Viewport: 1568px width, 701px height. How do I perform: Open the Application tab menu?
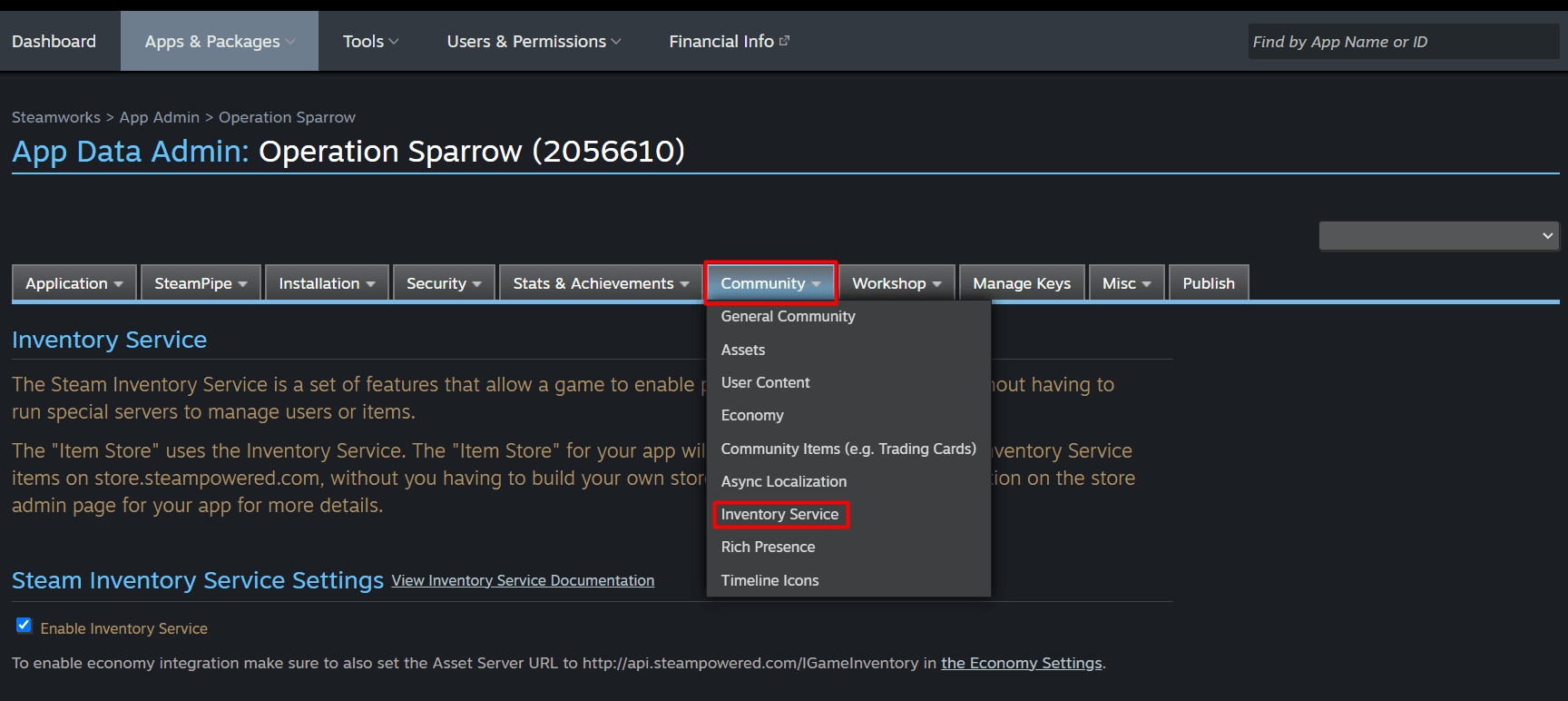(x=74, y=283)
